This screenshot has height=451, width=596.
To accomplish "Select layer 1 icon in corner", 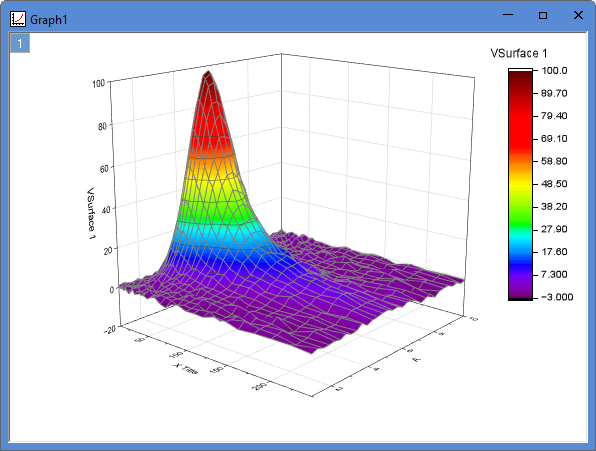I will [x=20, y=43].
